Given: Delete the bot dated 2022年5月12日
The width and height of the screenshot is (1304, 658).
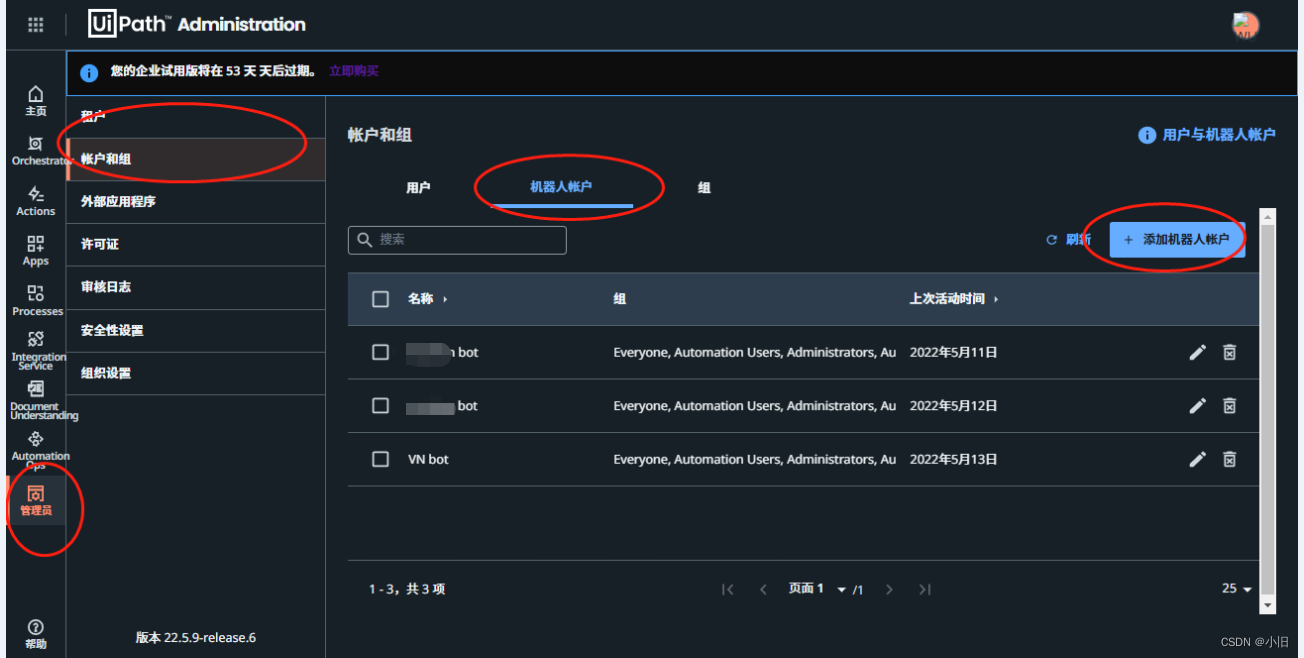Looking at the screenshot, I should (x=1230, y=406).
